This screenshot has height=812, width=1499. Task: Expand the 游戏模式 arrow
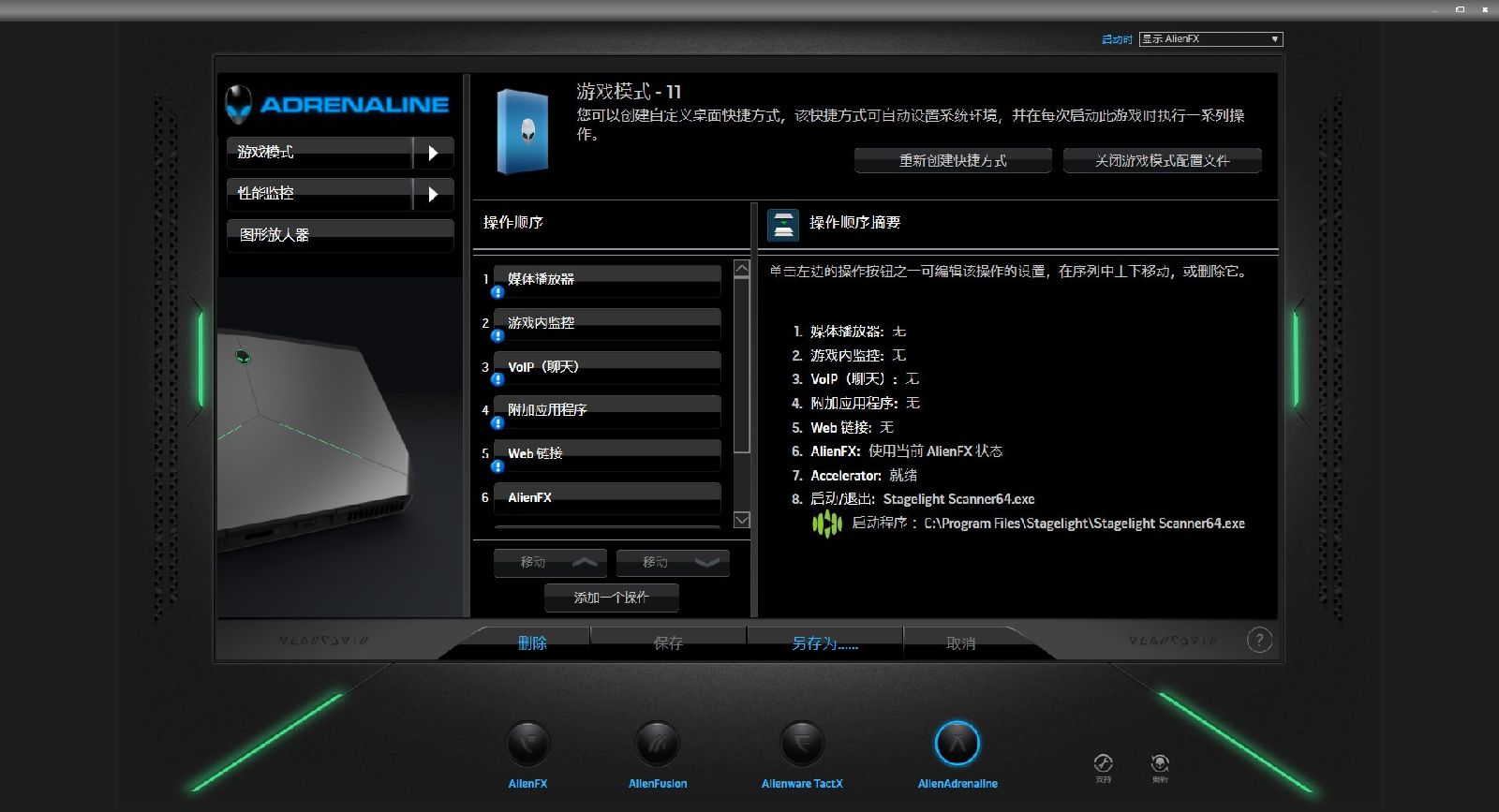pyautogui.click(x=433, y=153)
